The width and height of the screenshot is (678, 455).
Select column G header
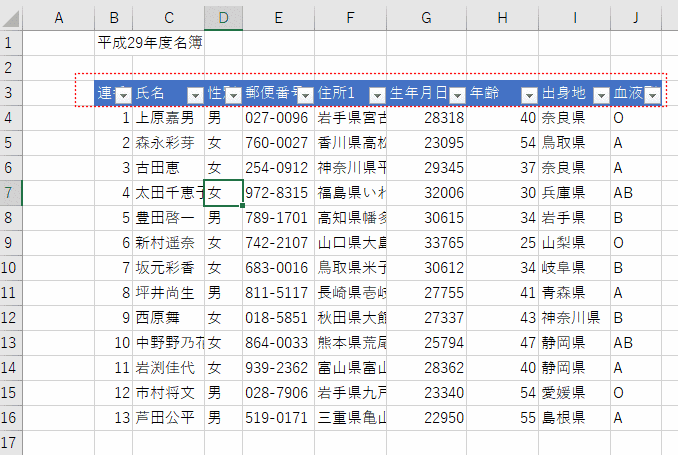[x=426, y=18]
